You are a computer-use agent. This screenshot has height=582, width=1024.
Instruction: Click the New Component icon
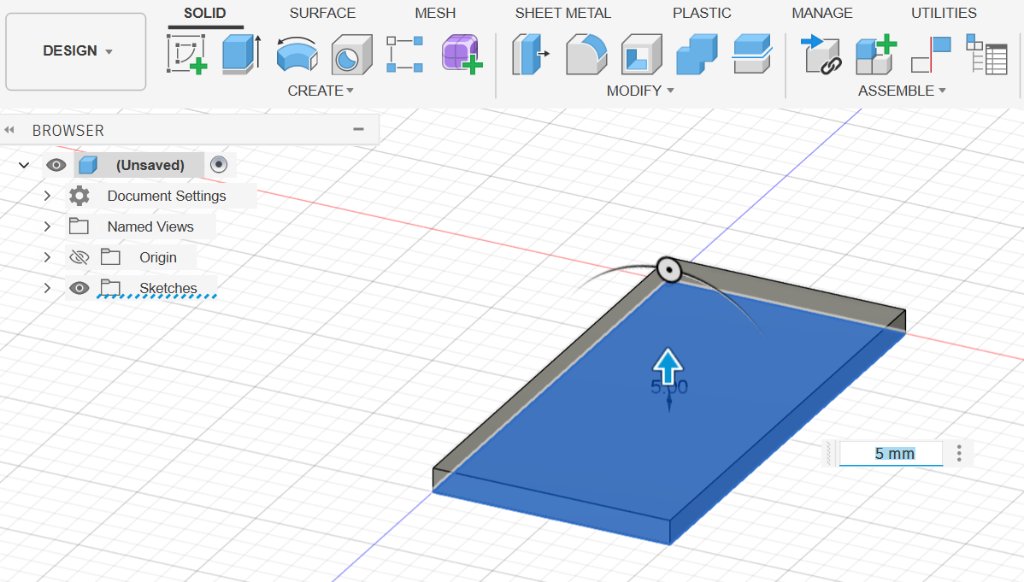tap(876, 54)
